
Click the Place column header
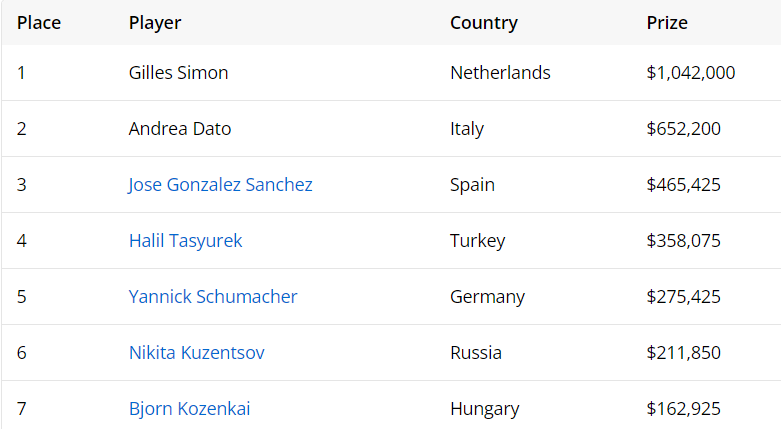(39, 23)
